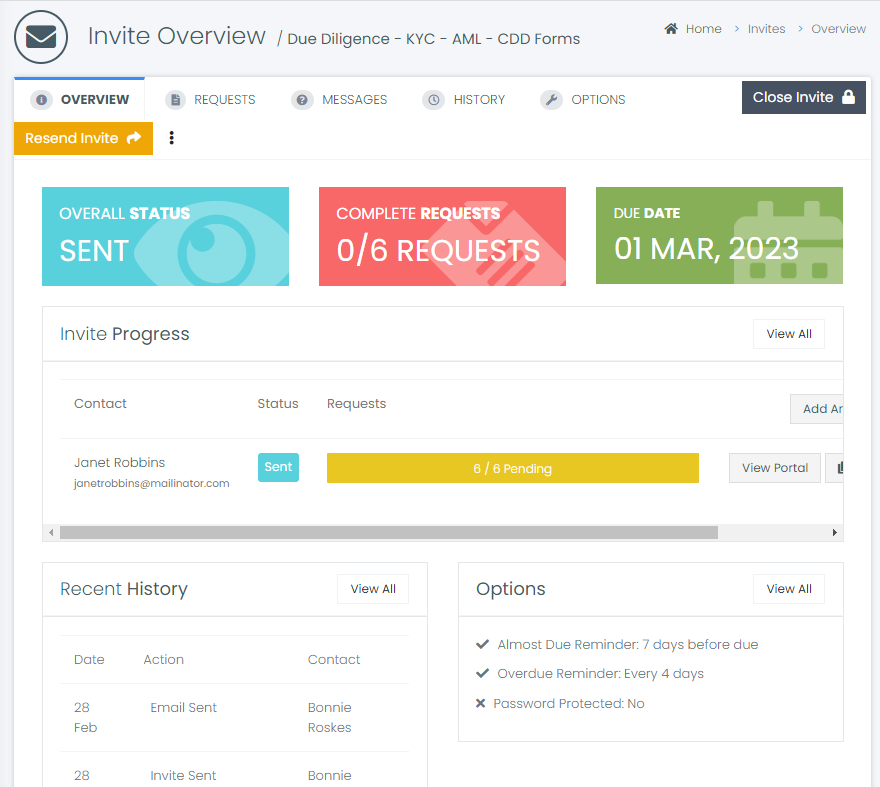This screenshot has height=787, width=880.
Task: Click the Home house icon in the breadcrumb
Action: 669,28
